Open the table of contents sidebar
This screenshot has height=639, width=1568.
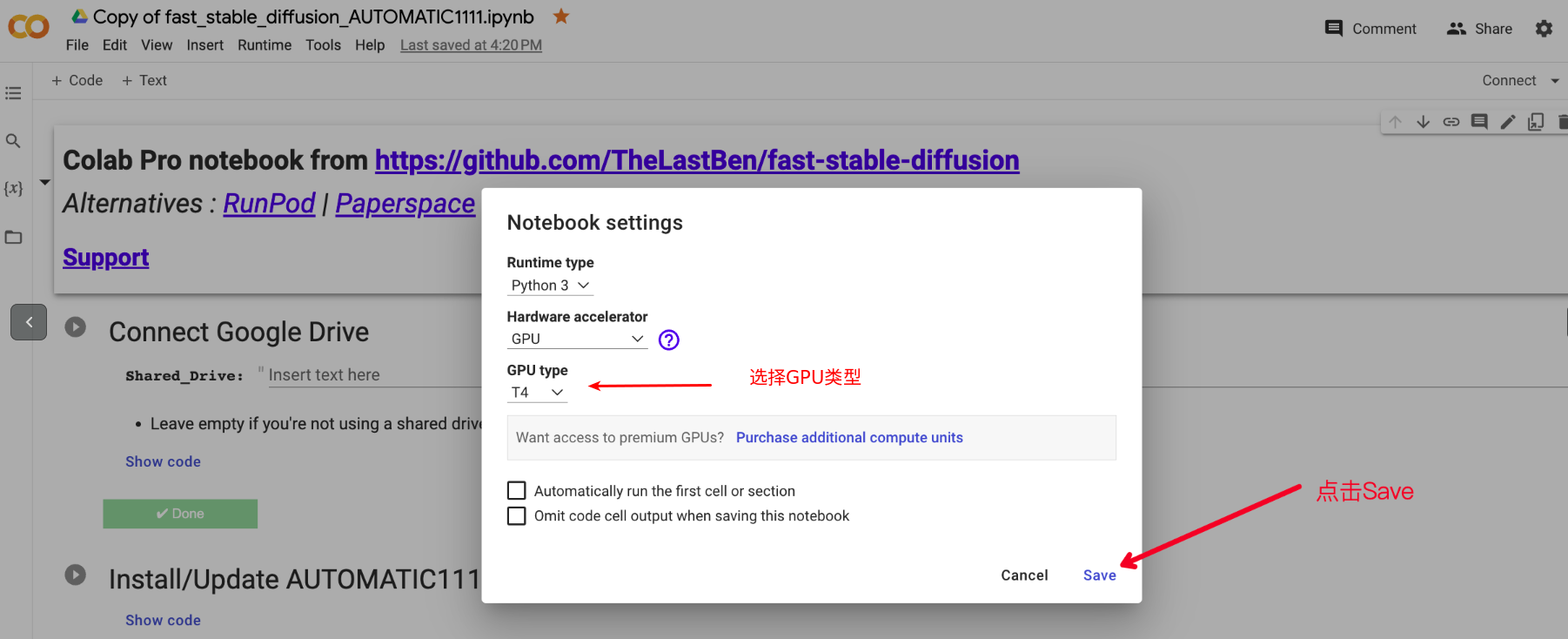point(13,92)
